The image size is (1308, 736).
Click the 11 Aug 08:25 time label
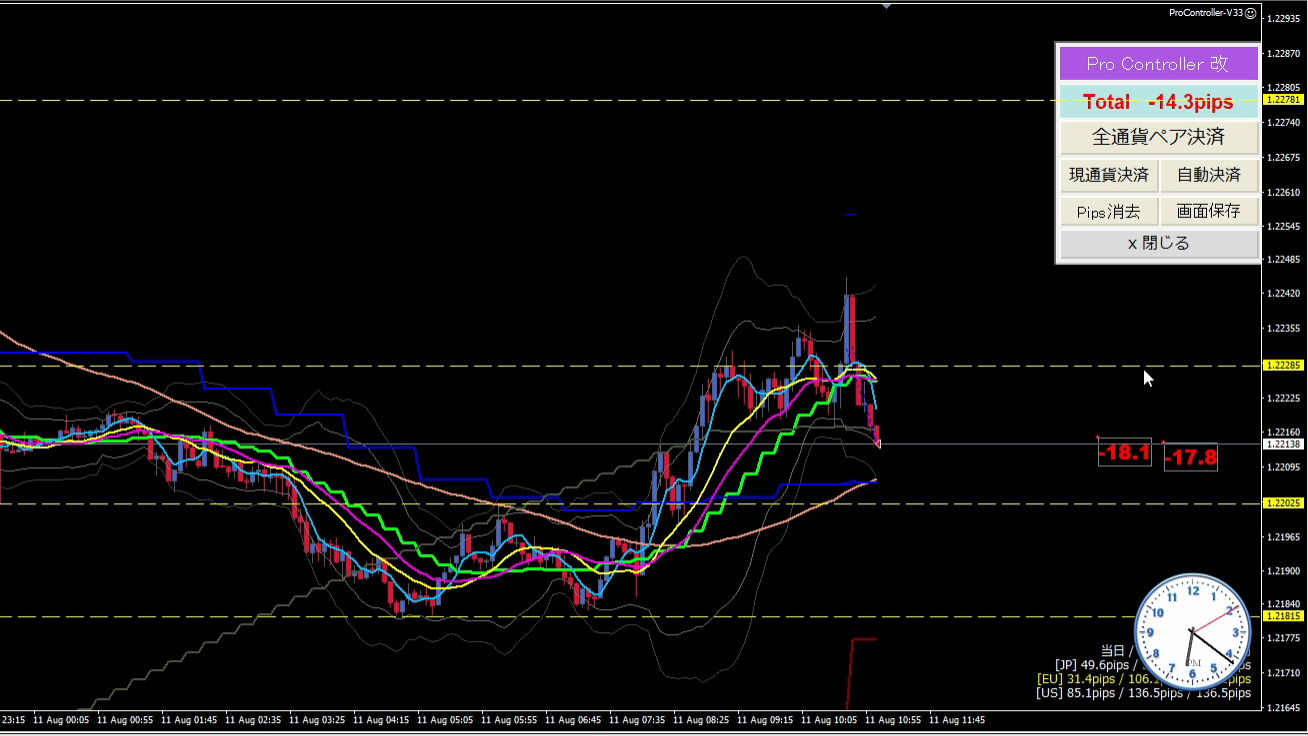point(702,720)
